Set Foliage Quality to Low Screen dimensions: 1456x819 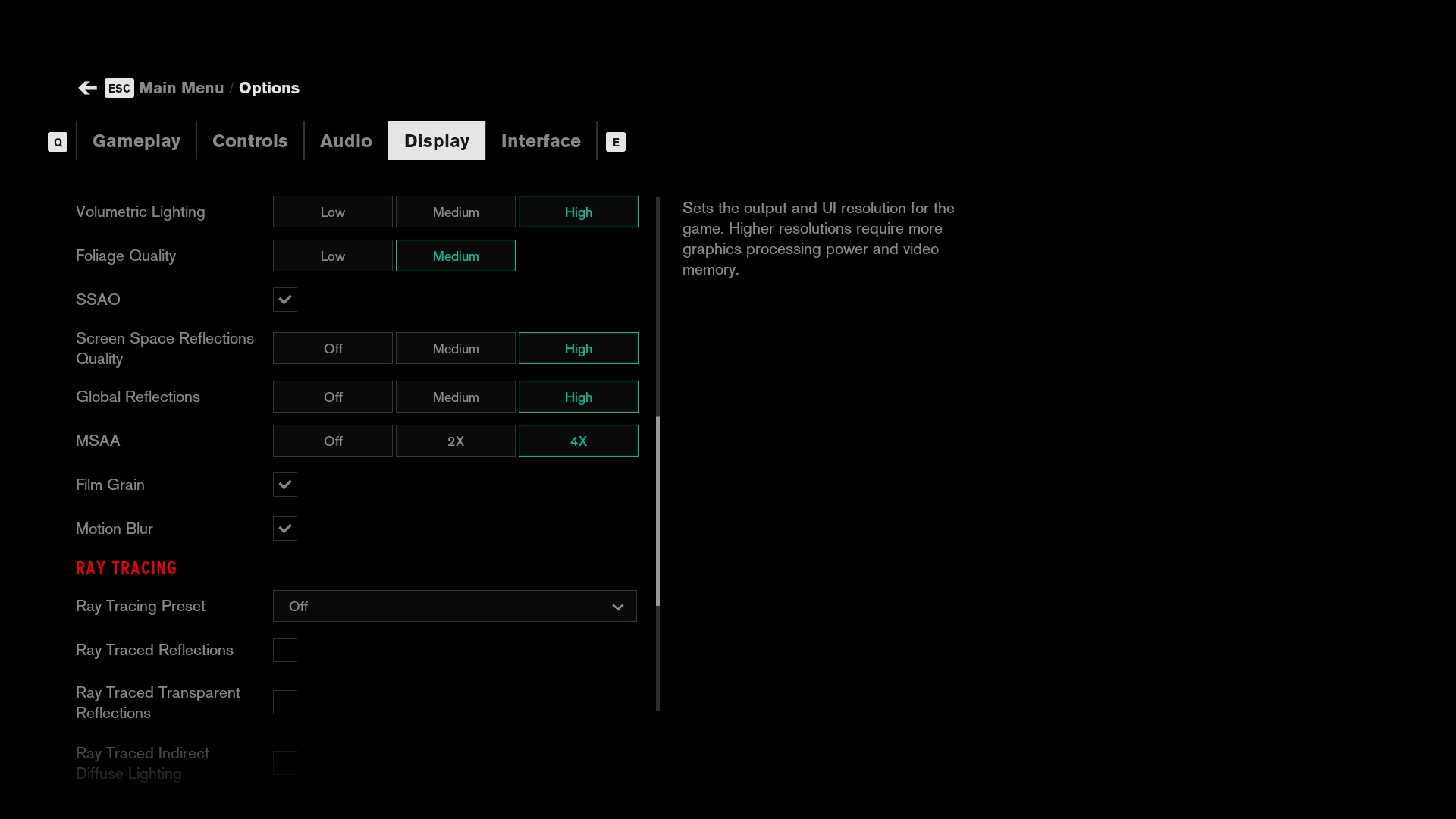pos(332,256)
